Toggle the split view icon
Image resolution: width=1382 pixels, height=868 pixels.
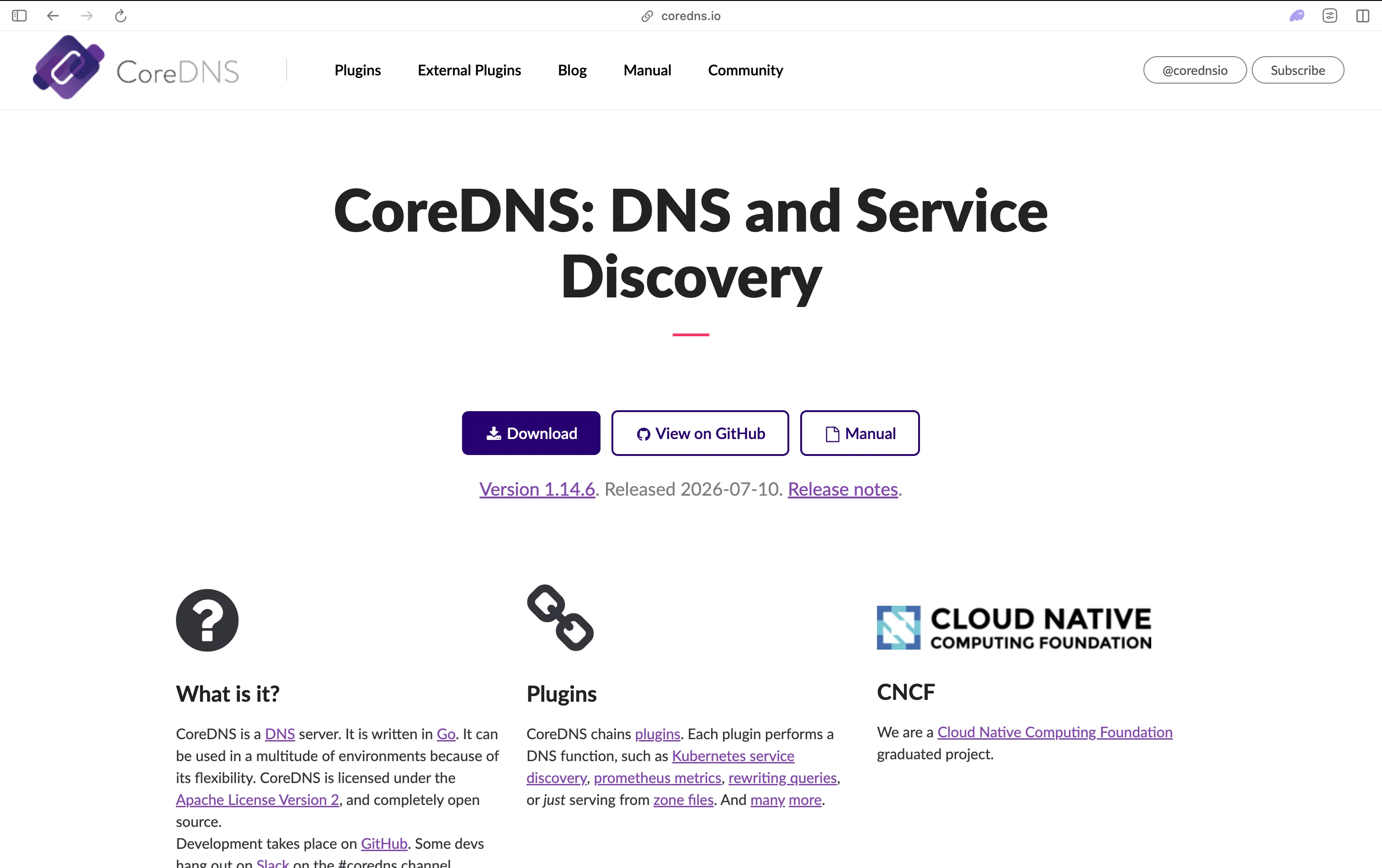1363,16
